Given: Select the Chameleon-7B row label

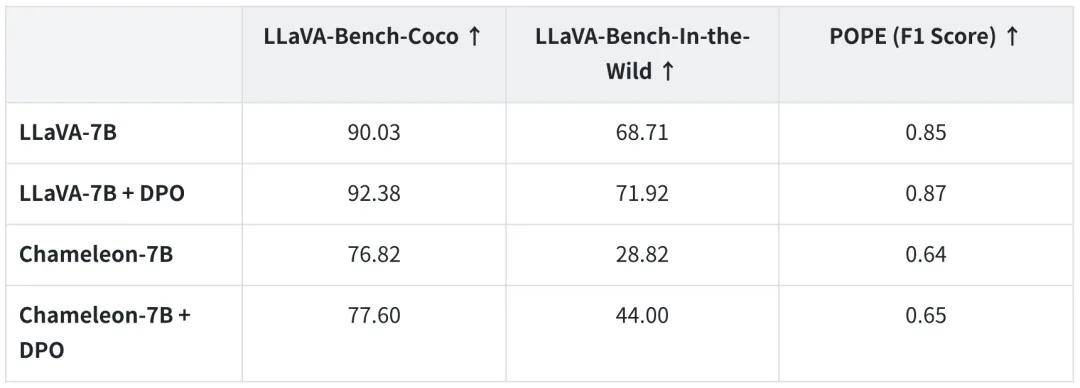Looking at the screenshot, I should pos(96,254).
